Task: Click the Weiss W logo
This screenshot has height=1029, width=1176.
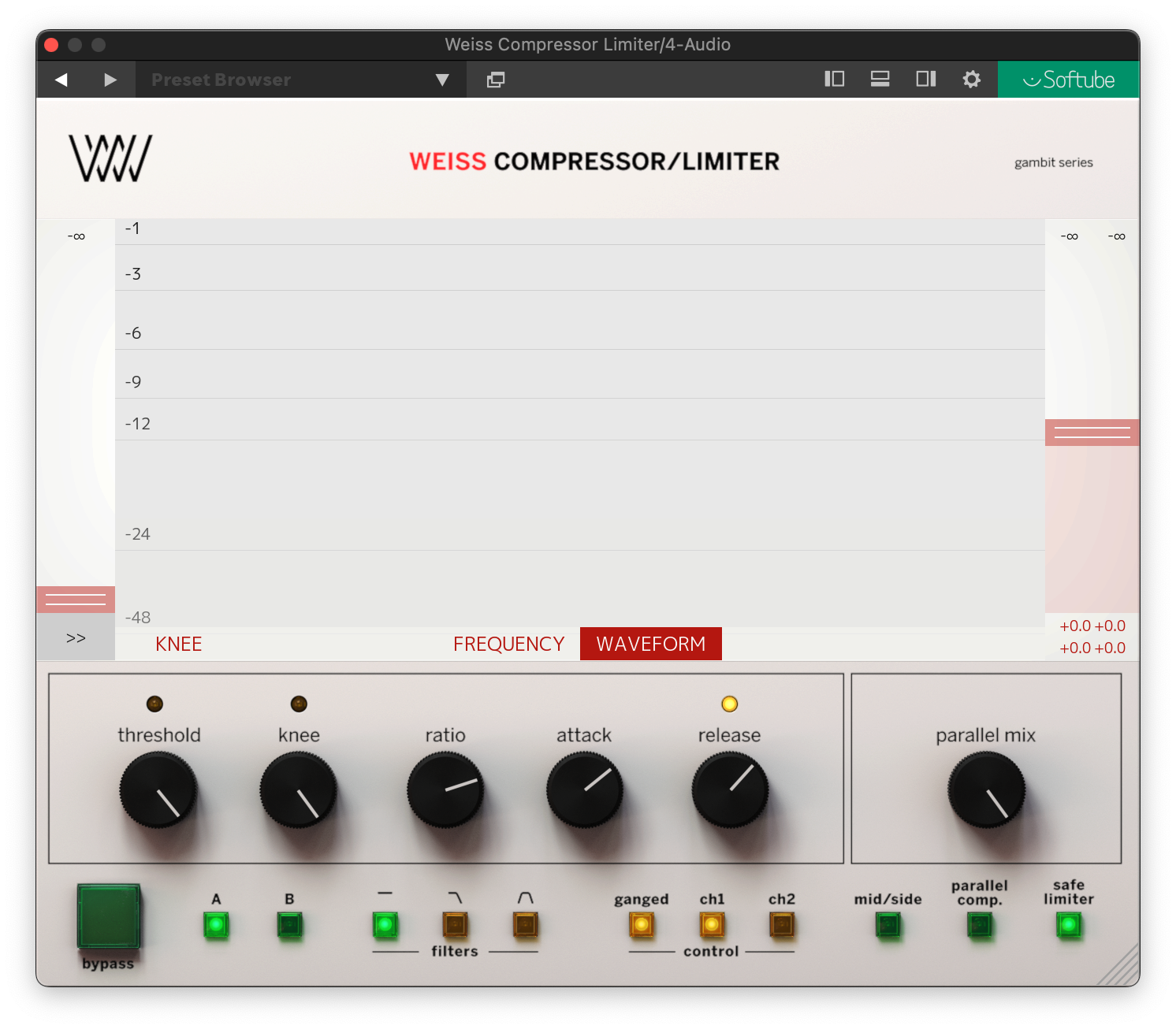Action: pos(110,158)
